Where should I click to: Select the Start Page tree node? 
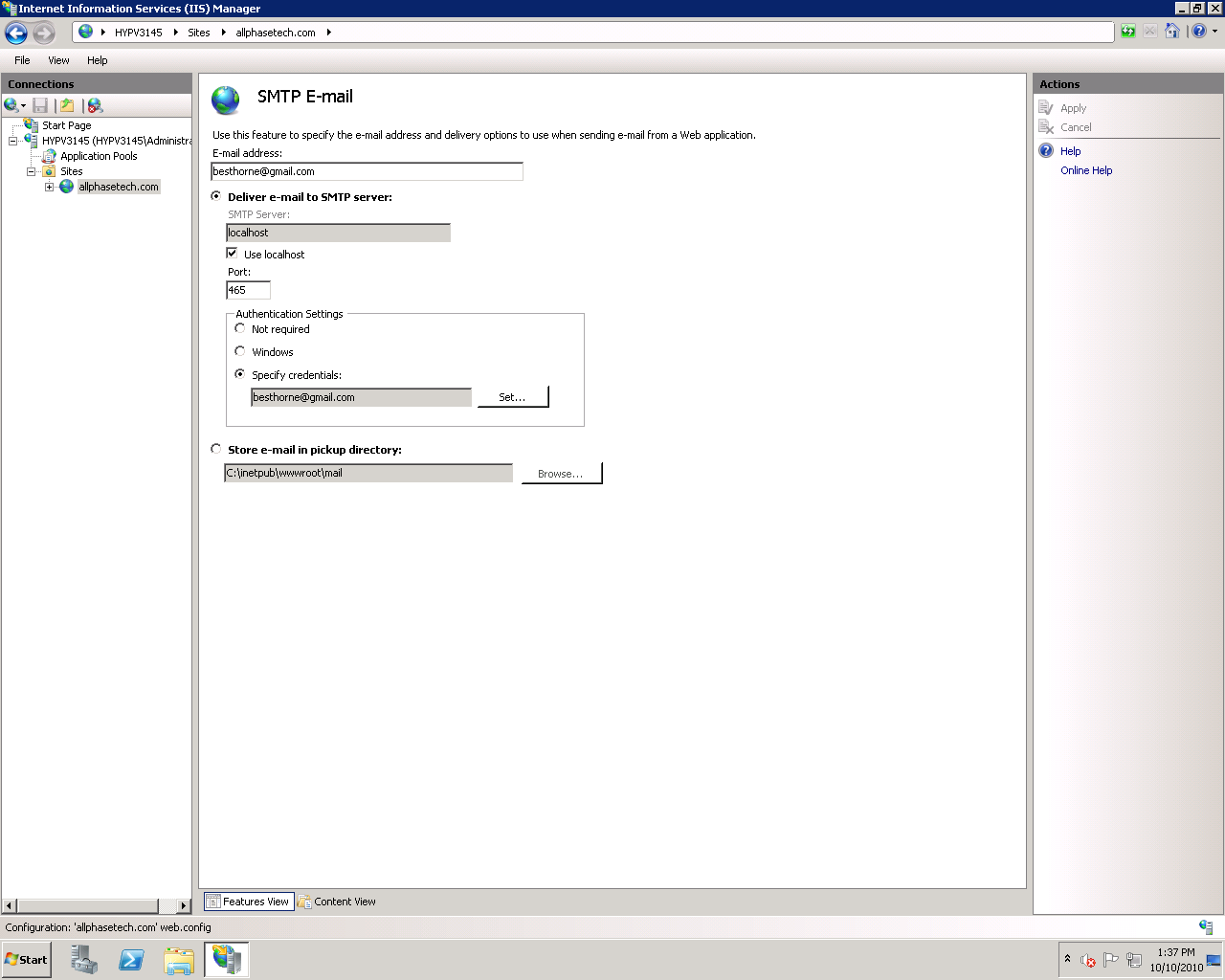pyautogui.click(x=66, y=125)
